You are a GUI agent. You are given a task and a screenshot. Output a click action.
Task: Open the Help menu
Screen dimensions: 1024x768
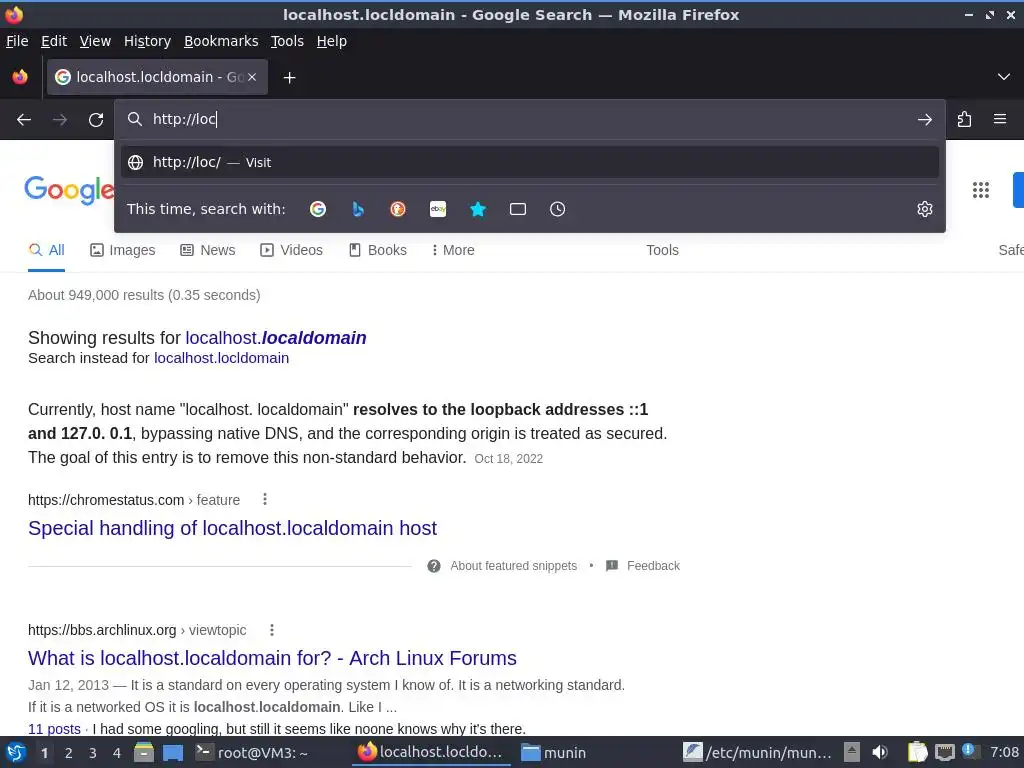[x=332, y=41]
